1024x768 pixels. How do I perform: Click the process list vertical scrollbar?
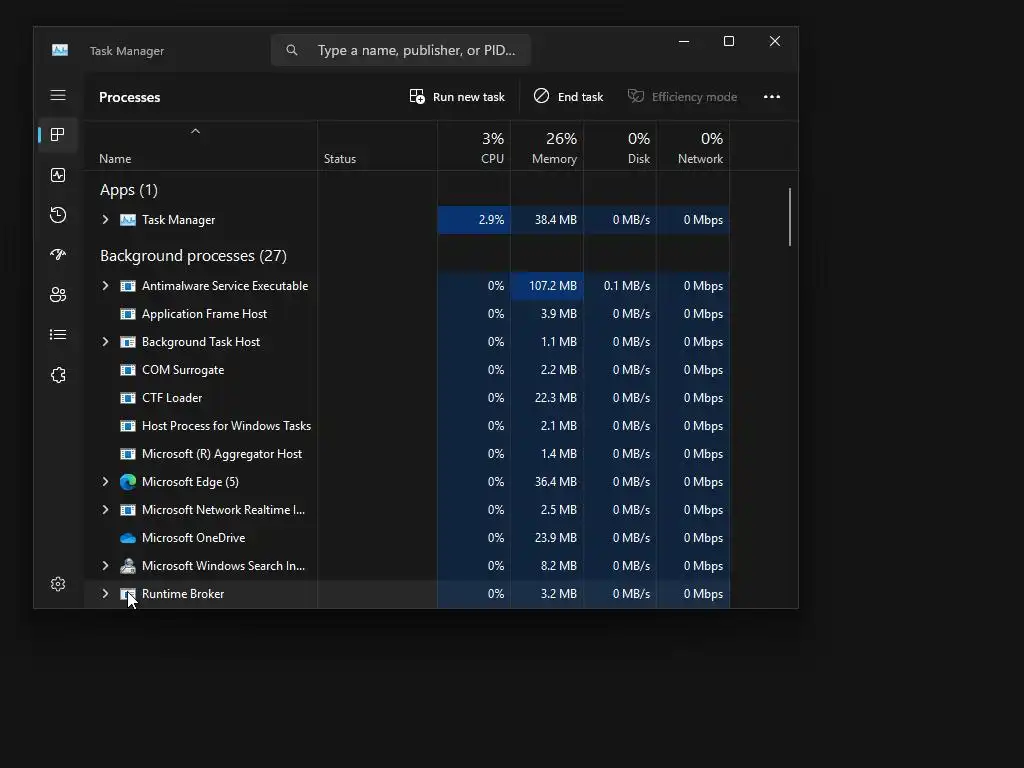[790, 217]
